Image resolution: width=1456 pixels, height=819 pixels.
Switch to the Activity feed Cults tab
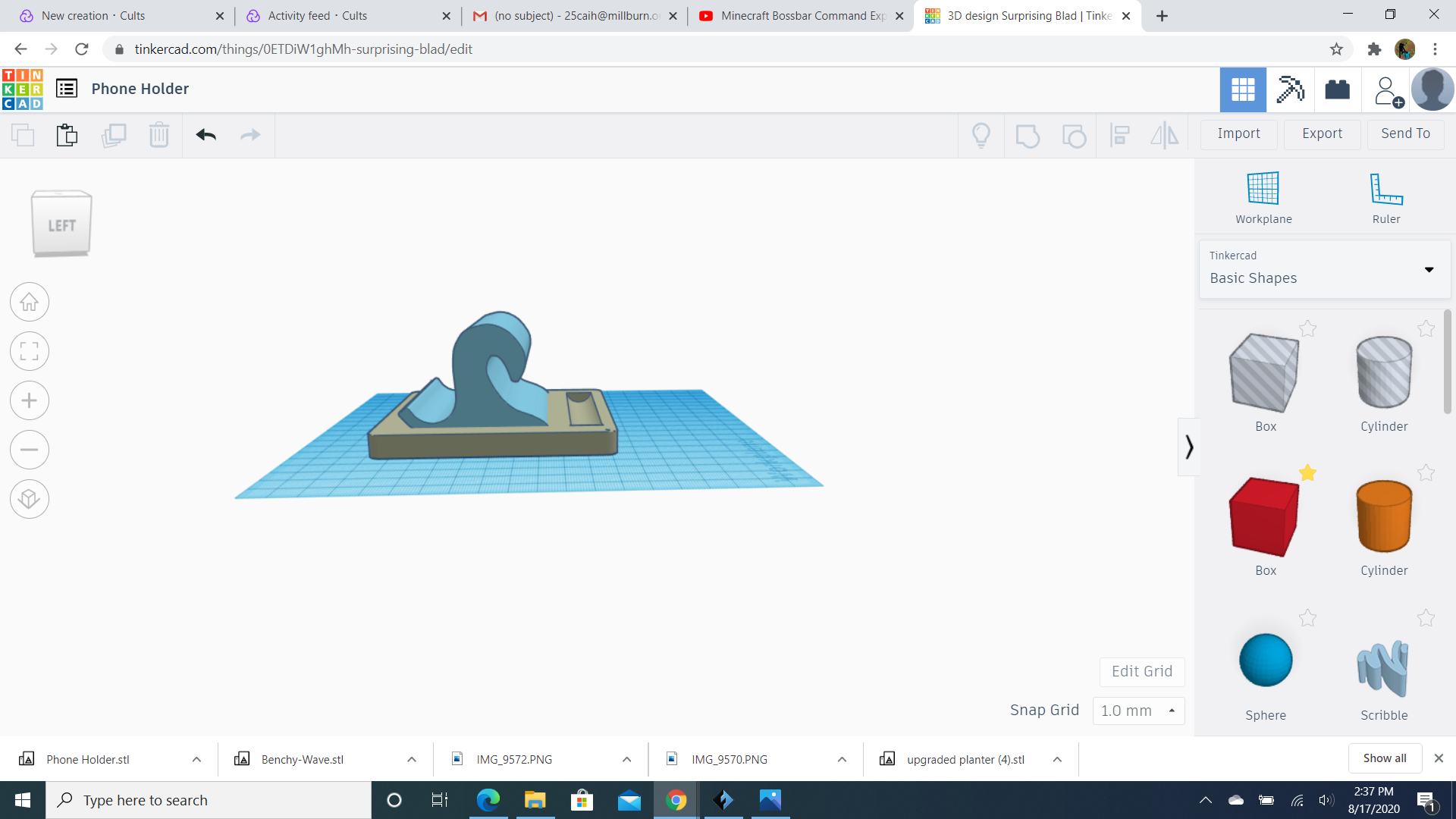318,15
